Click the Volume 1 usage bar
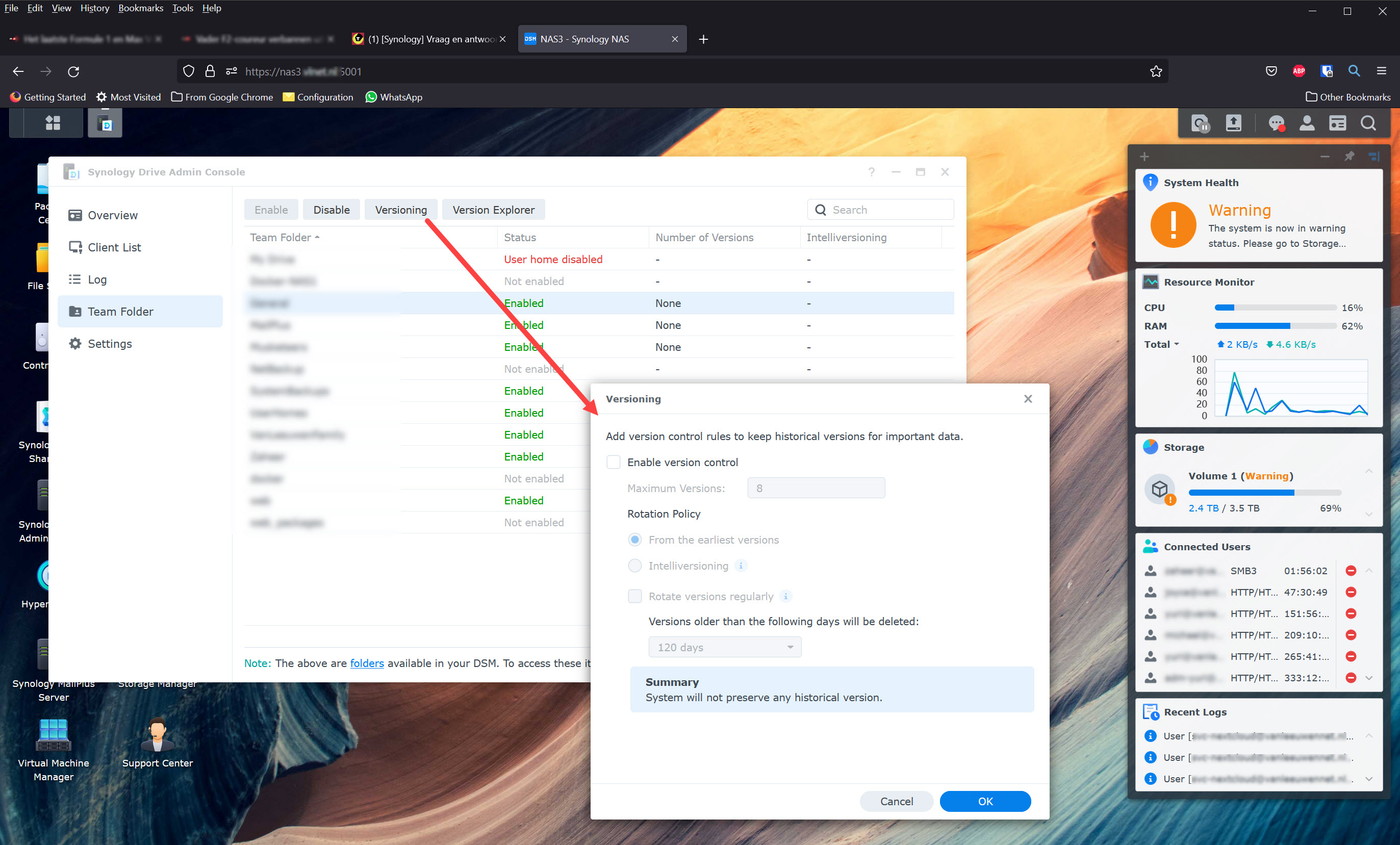Viewport: 1400px width, 845px height. coord(1265,493)
